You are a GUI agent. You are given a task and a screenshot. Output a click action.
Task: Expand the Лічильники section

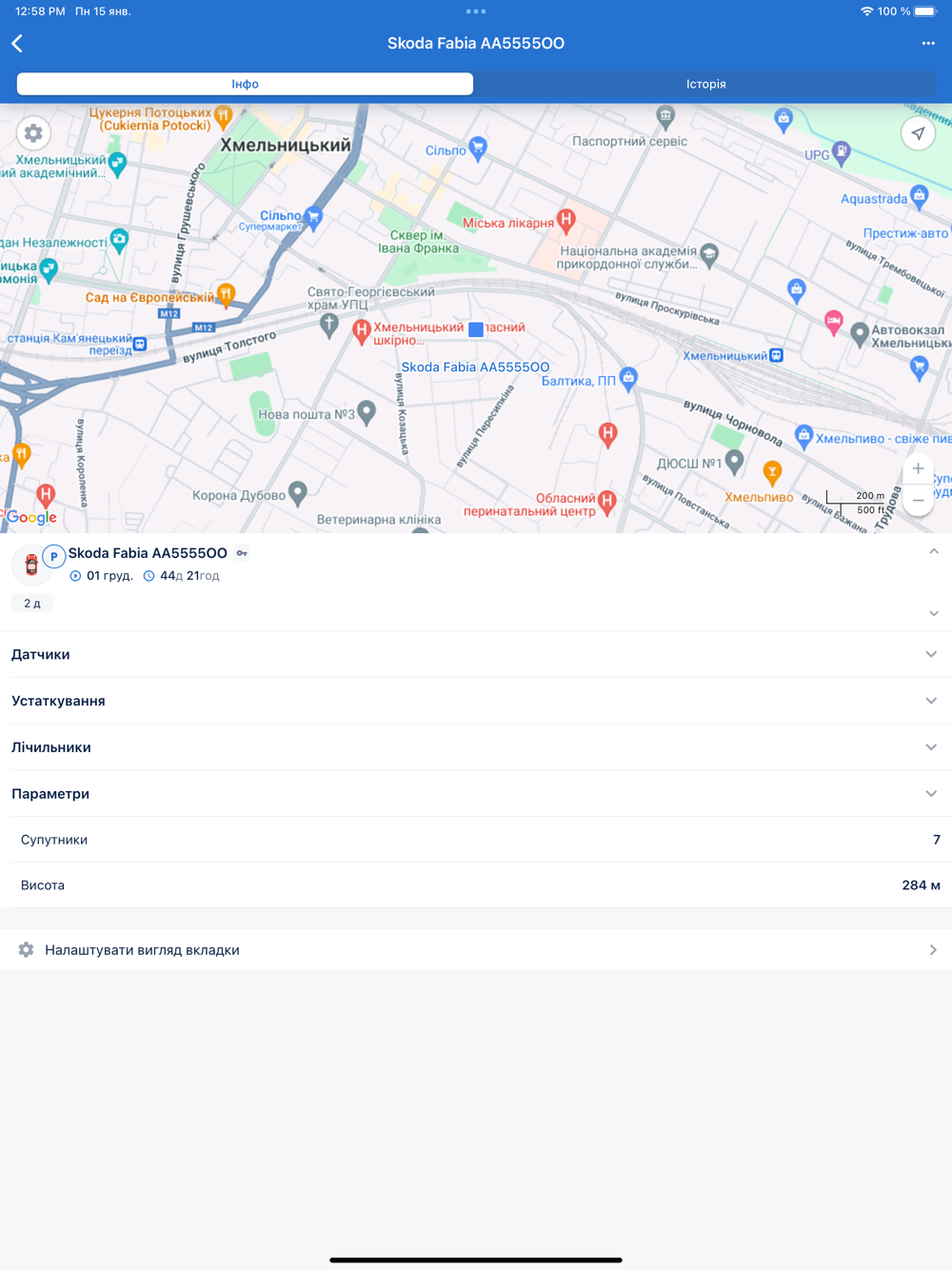coord(476,747)
